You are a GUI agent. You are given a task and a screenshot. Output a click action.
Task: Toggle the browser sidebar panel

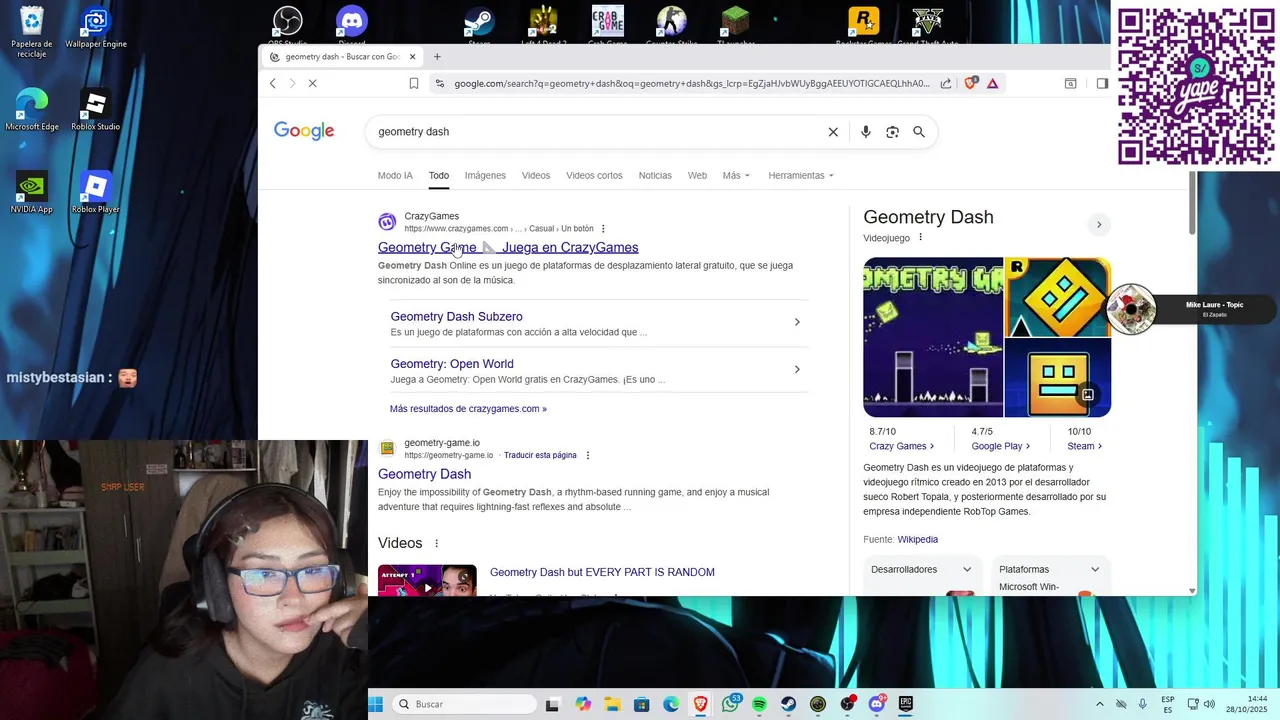tap(1102, 84)
